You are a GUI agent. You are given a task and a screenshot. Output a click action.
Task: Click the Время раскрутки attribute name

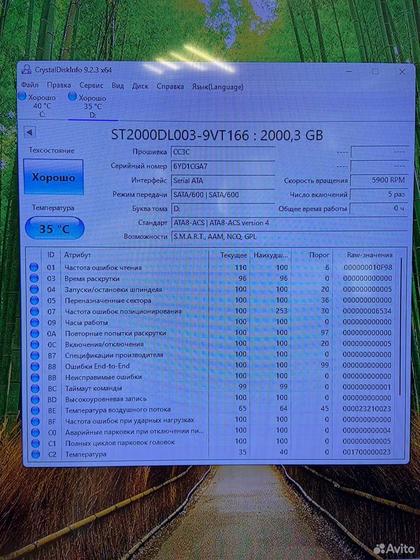(x=92, y=279)
